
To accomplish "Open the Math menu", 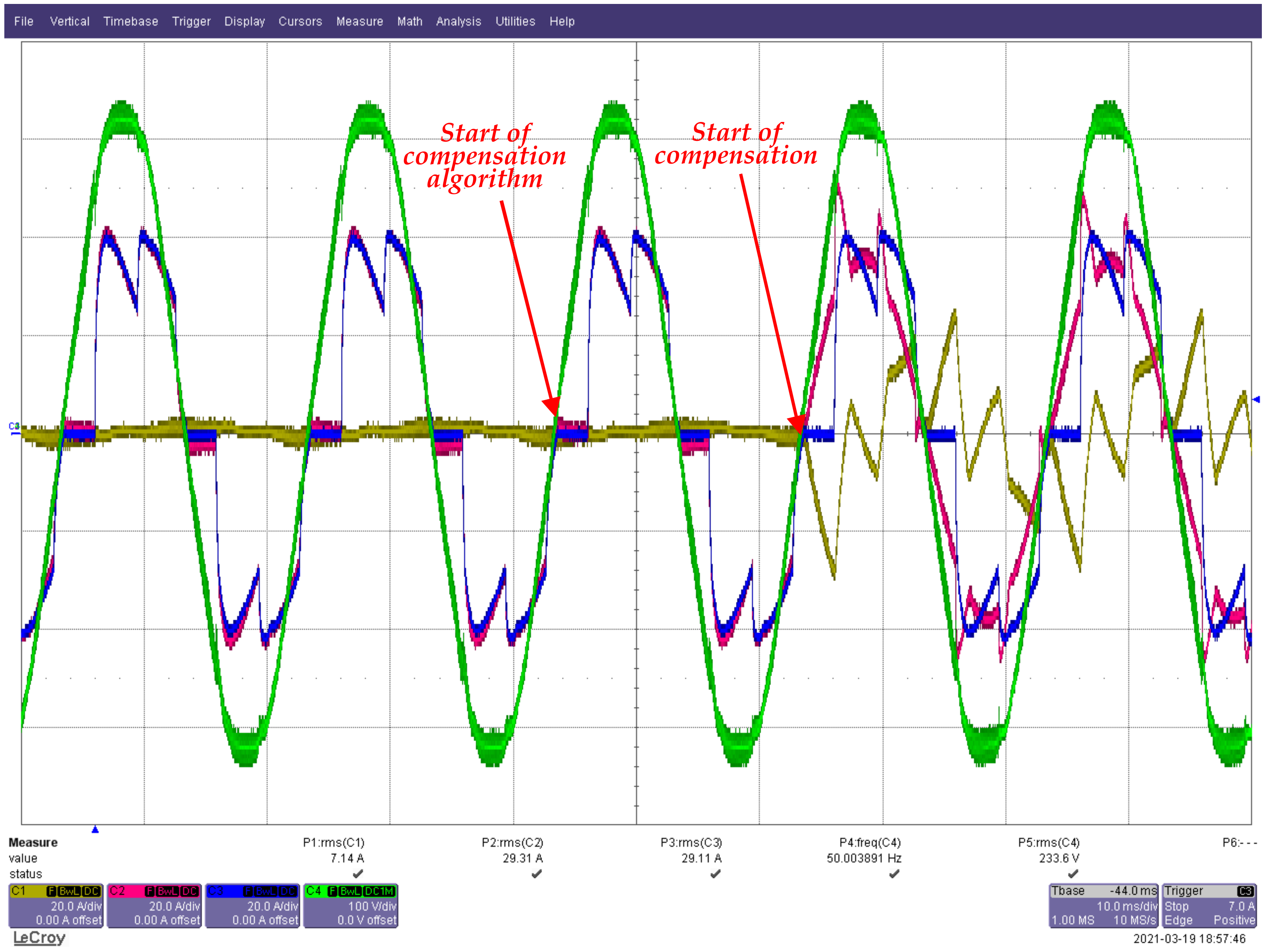I will [409, 21].
